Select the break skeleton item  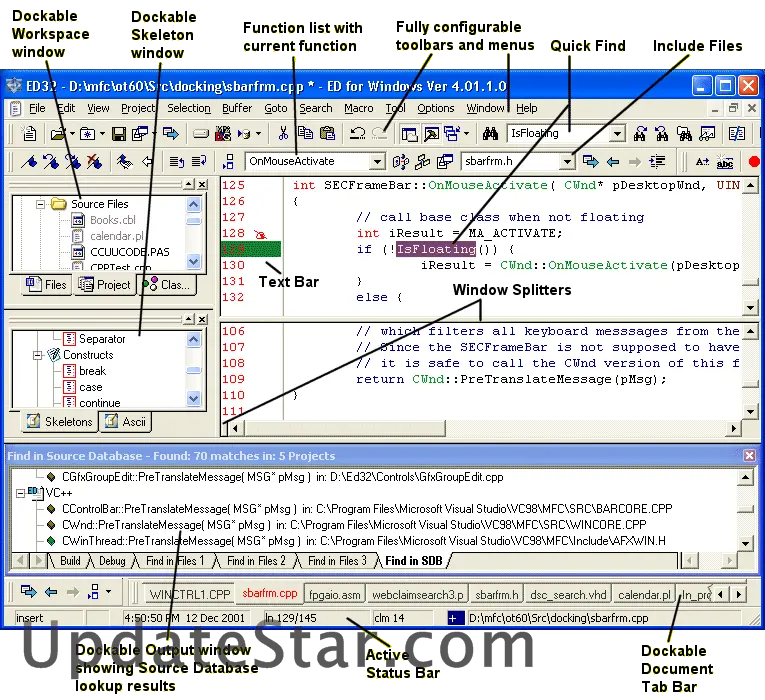point(92,371)
